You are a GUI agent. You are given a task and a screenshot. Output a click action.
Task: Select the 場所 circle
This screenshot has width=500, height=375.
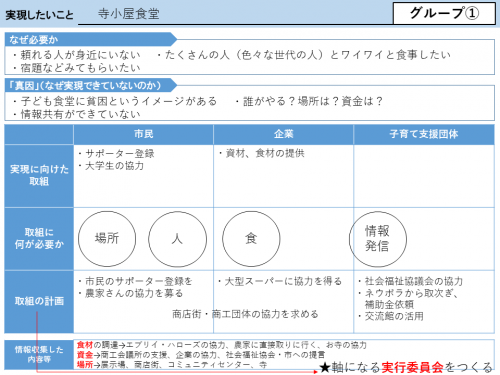(107, 239)
